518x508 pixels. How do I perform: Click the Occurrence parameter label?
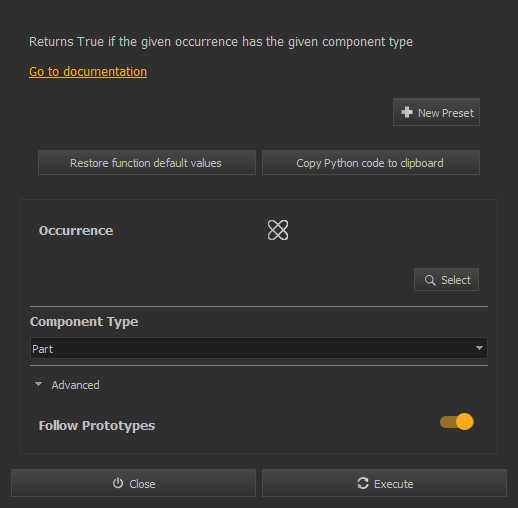[76, 231]
